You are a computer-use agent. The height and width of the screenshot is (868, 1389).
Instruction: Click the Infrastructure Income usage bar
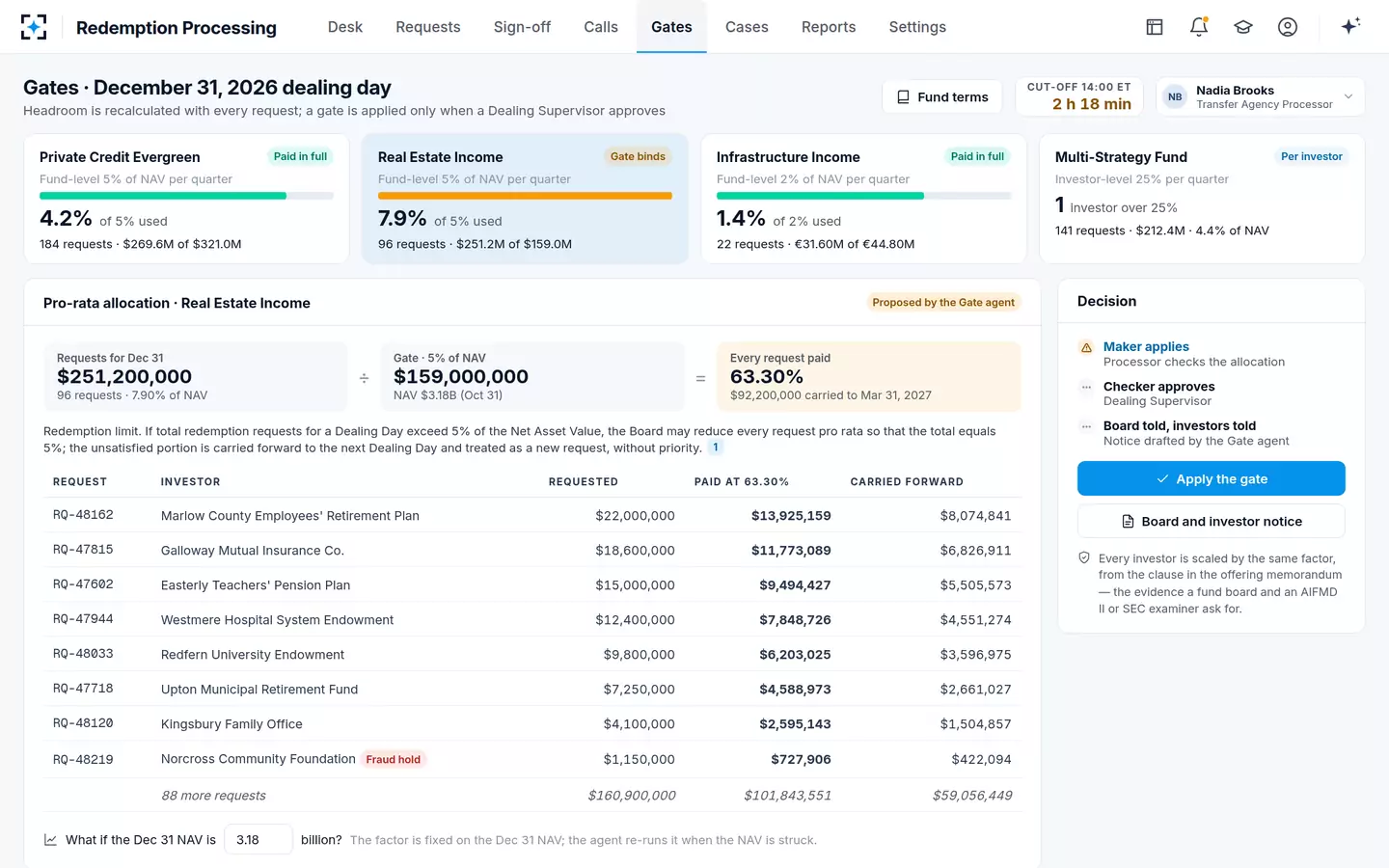tap(863, 196)
